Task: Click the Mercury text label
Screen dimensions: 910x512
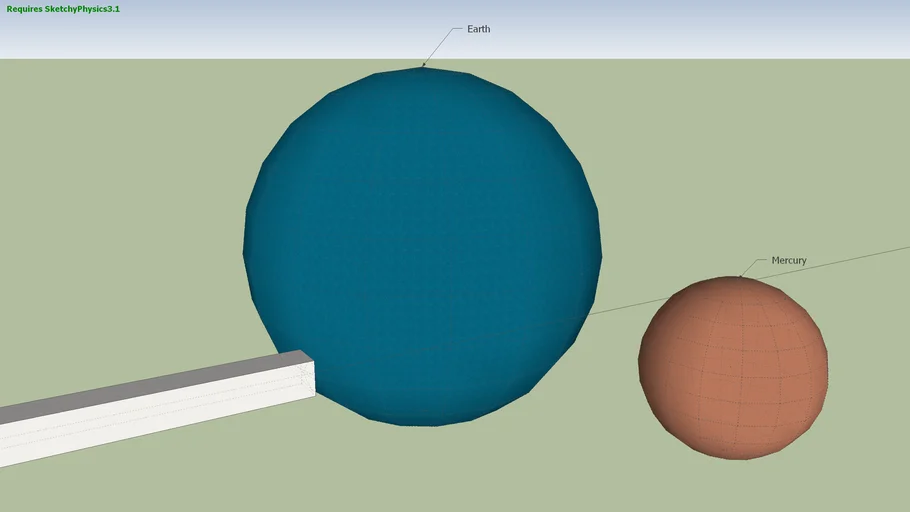Action: coord(788,260)
